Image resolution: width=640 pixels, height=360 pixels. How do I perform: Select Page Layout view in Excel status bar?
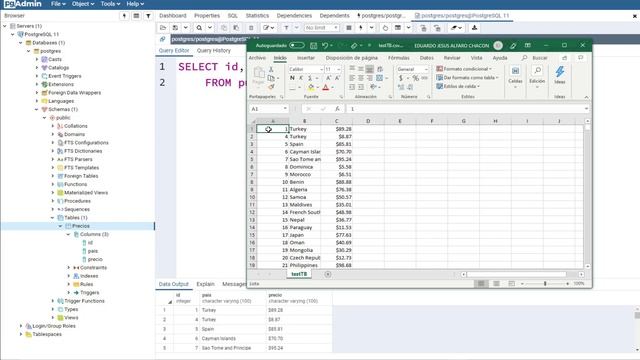point(496,284)
